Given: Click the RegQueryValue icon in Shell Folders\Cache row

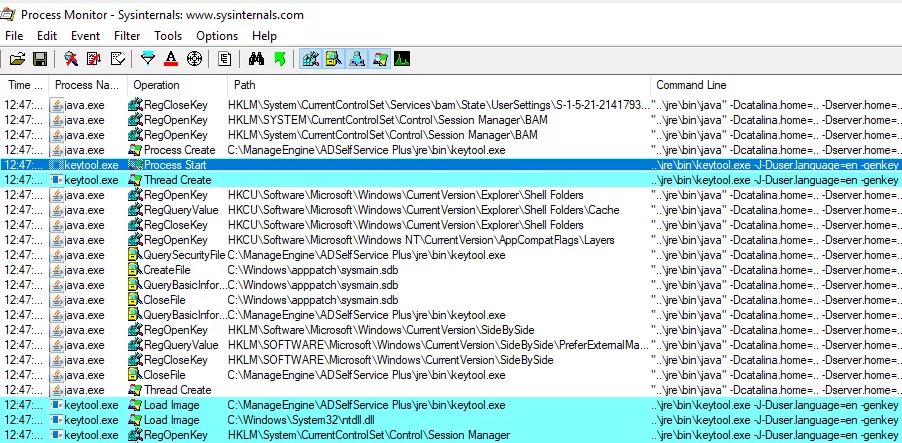Looking at the screenshot, I should [135, 210].
